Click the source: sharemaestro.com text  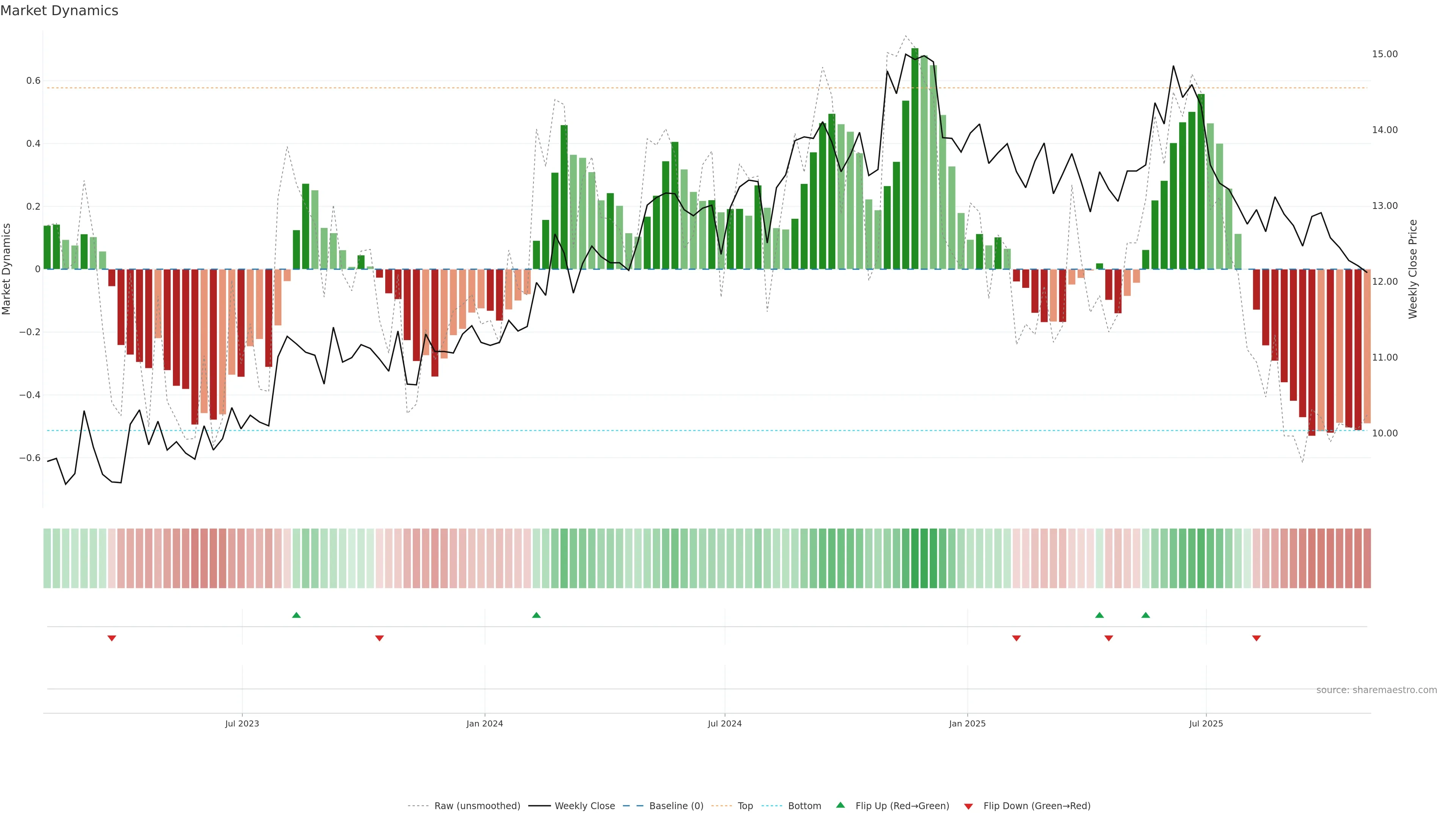1376,690
